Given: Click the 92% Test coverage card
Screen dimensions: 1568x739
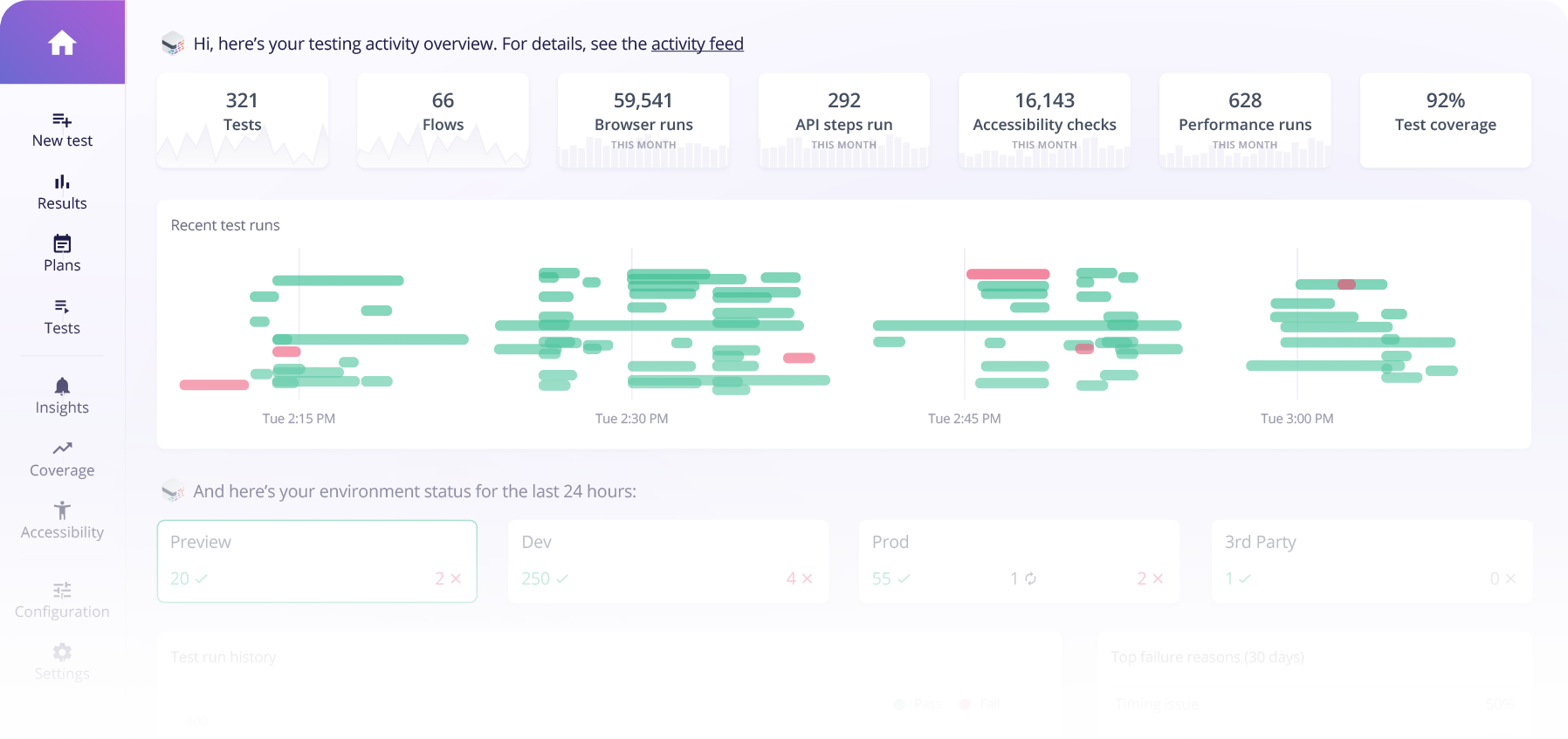Looking at the screenshot, I should click(x=1444, y=120).
